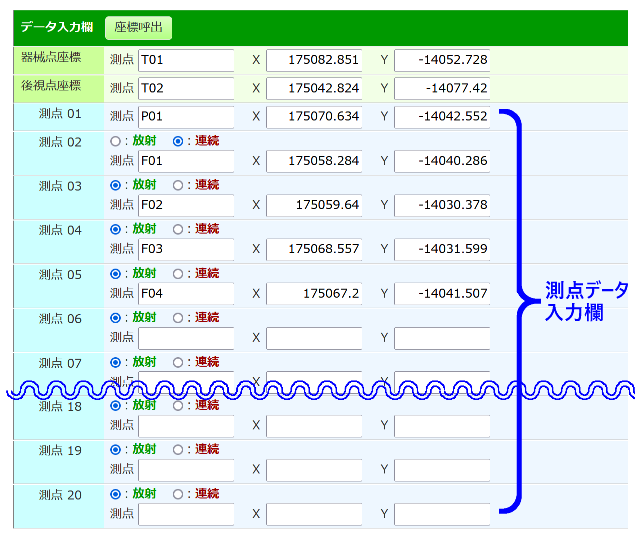Select 放射 radio for 測点 02

115,141
